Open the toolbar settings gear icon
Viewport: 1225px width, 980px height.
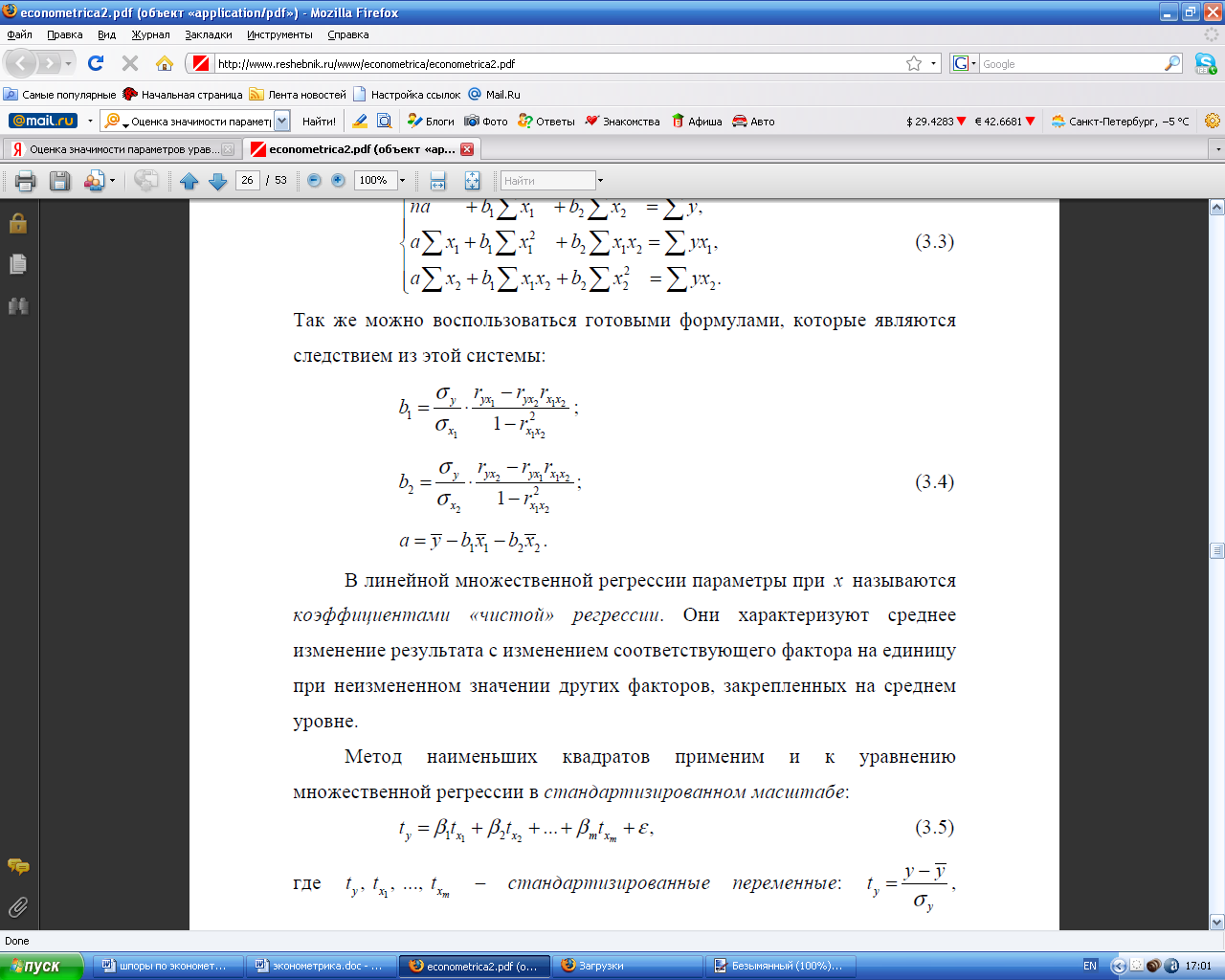tap(1213, 121)
